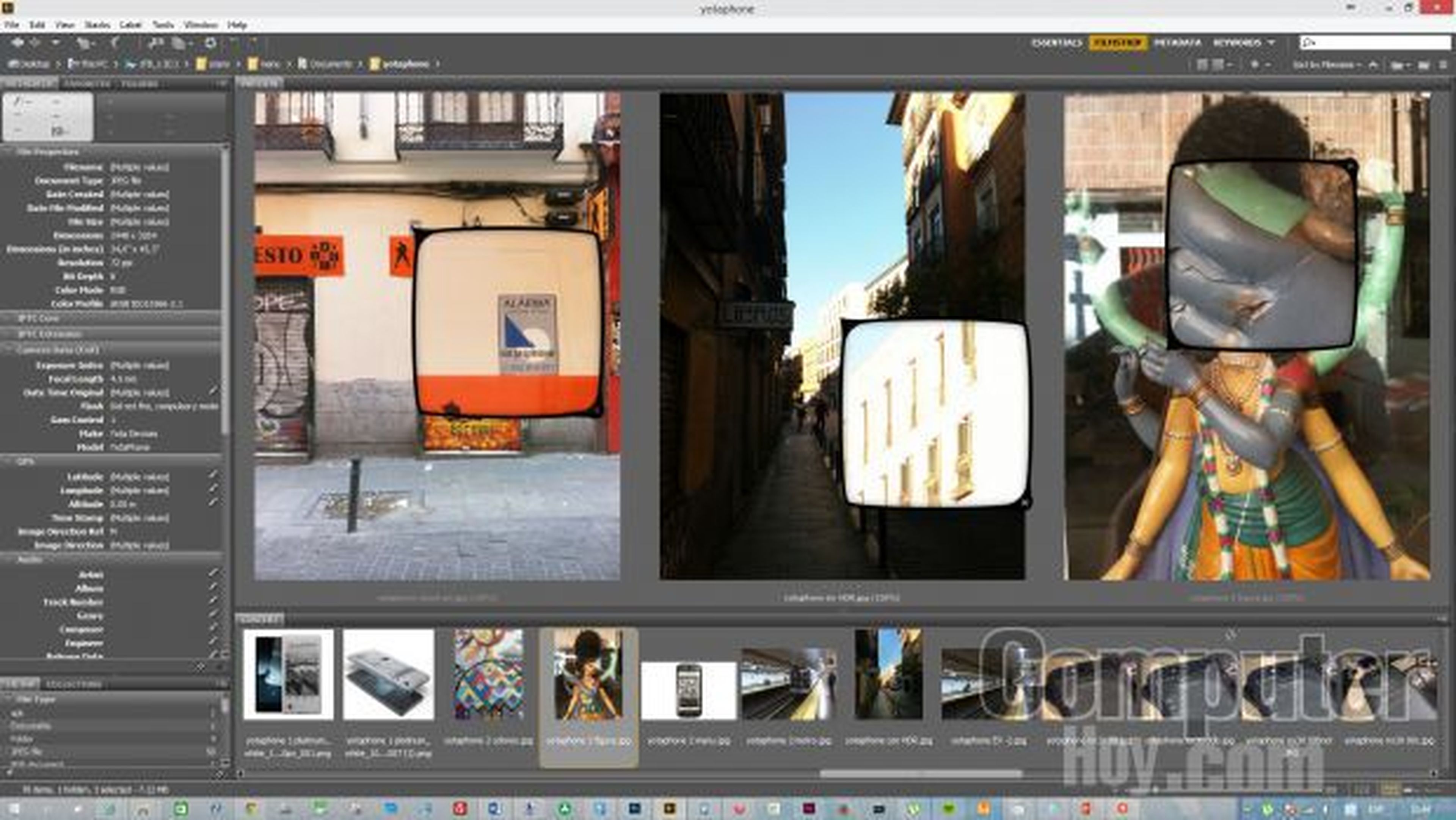
Task: Open the Label menu
Action: (x=130, y=25)
